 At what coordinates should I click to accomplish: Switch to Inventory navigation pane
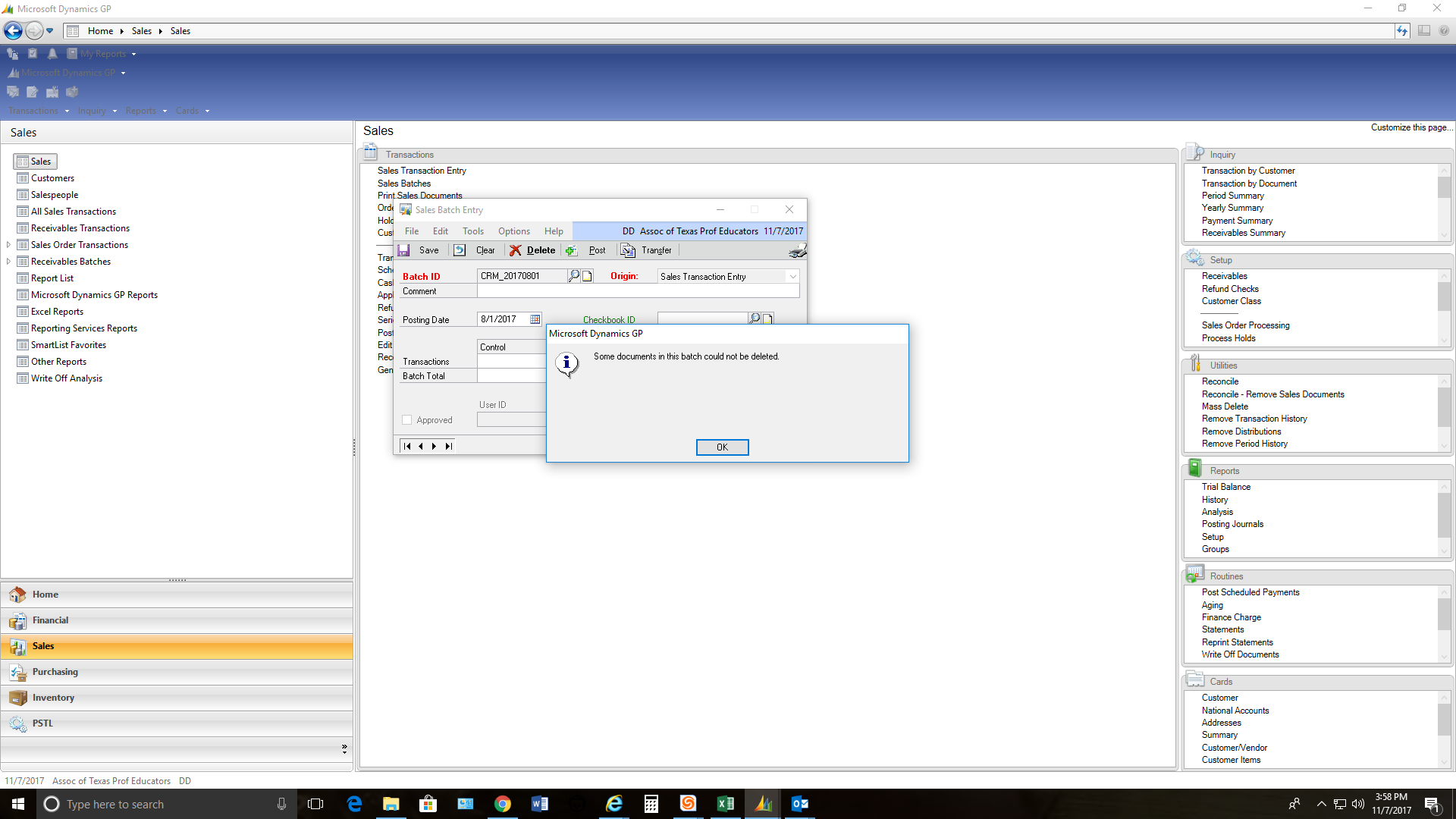point(177,698)
